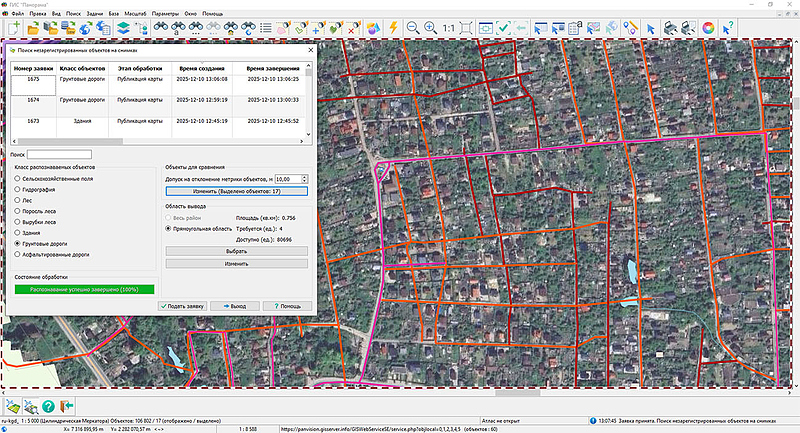Image resolution: width=800 pixels, height=433 pixels.
Task: Click the cursor with question mark icon
Action: tap(729, 28)
